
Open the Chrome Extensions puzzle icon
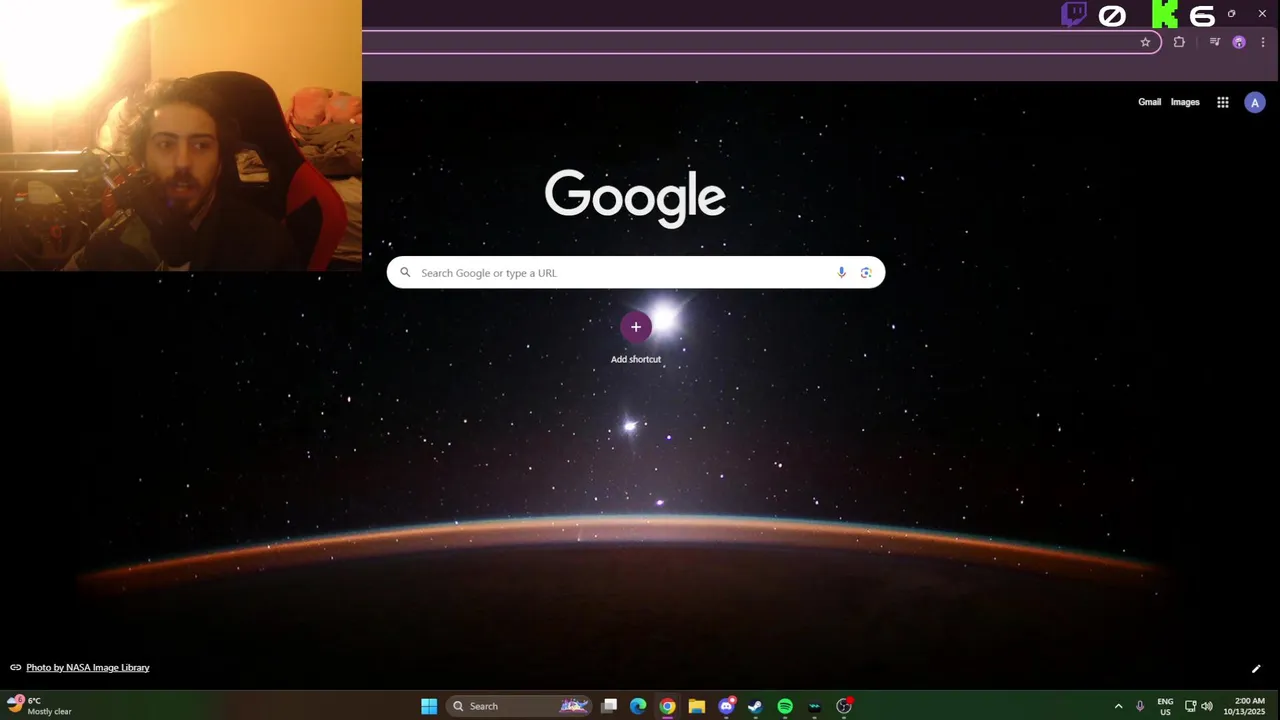point(1179,42)
